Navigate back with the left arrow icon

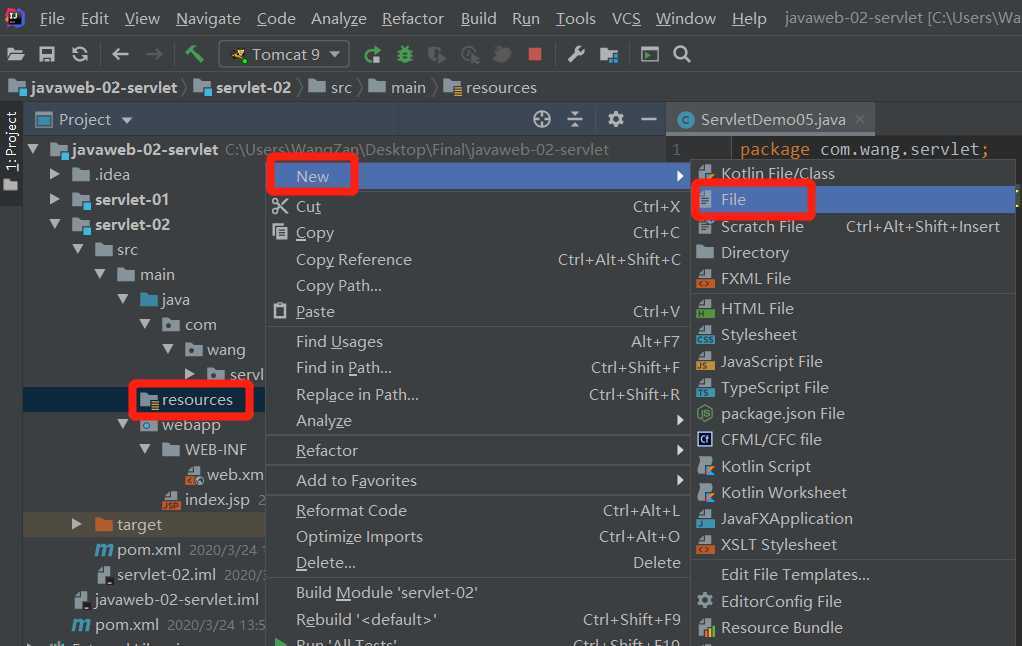click(120, 54)
